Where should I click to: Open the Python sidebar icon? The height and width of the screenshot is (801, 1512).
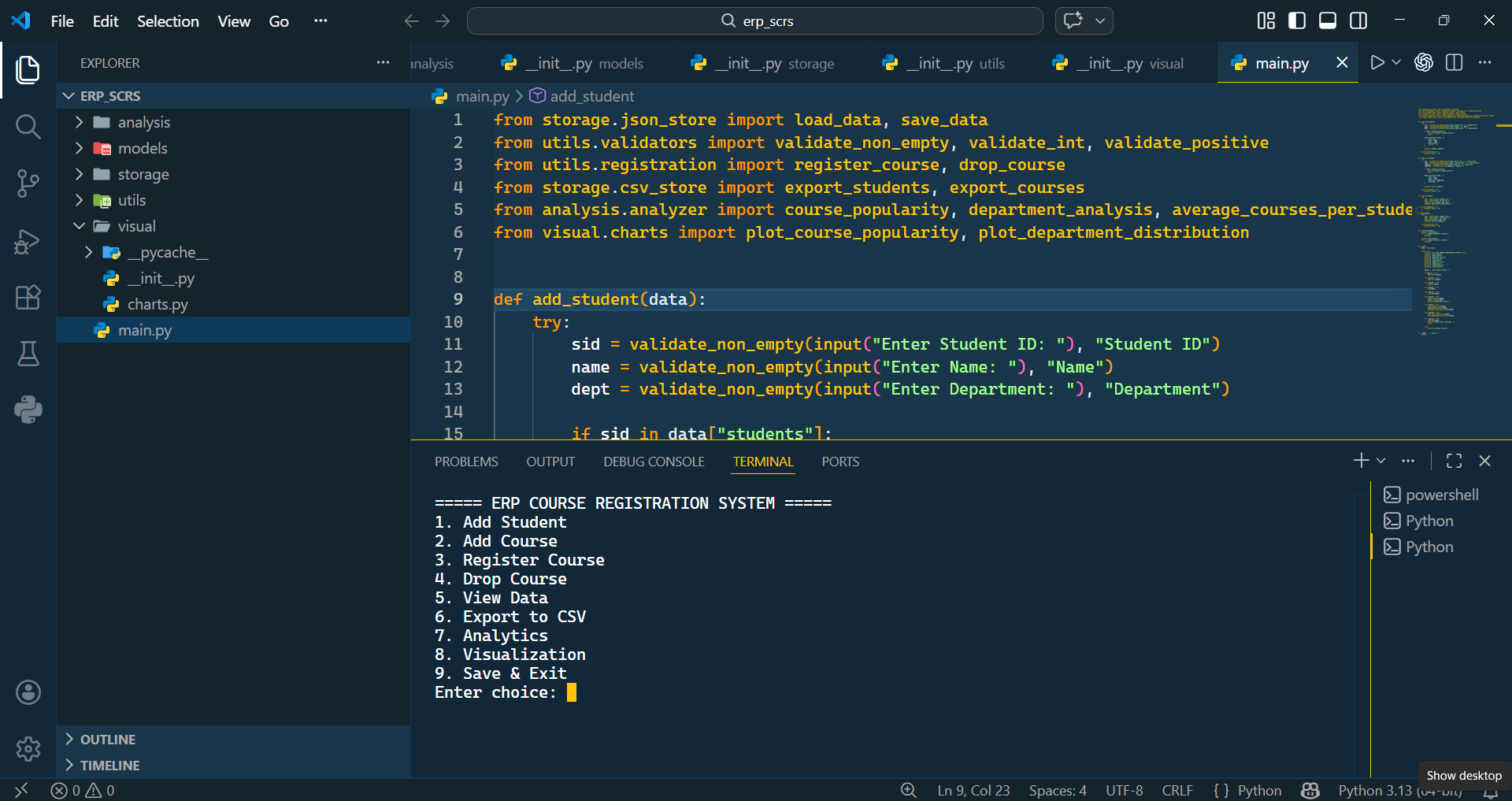pyautogui.click(x=28, y=410)
